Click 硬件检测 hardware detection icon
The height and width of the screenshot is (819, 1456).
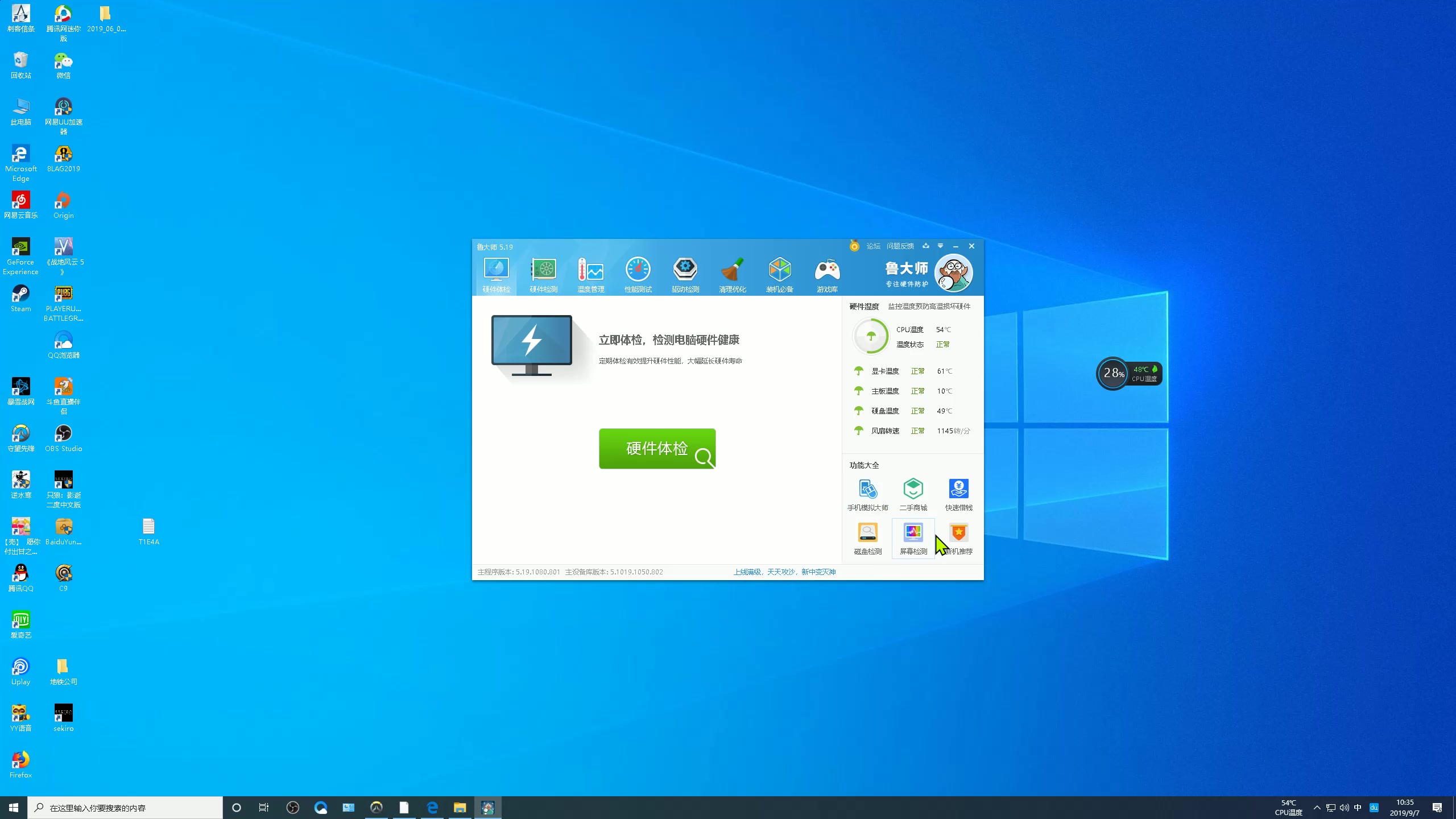tap(543, 274)
